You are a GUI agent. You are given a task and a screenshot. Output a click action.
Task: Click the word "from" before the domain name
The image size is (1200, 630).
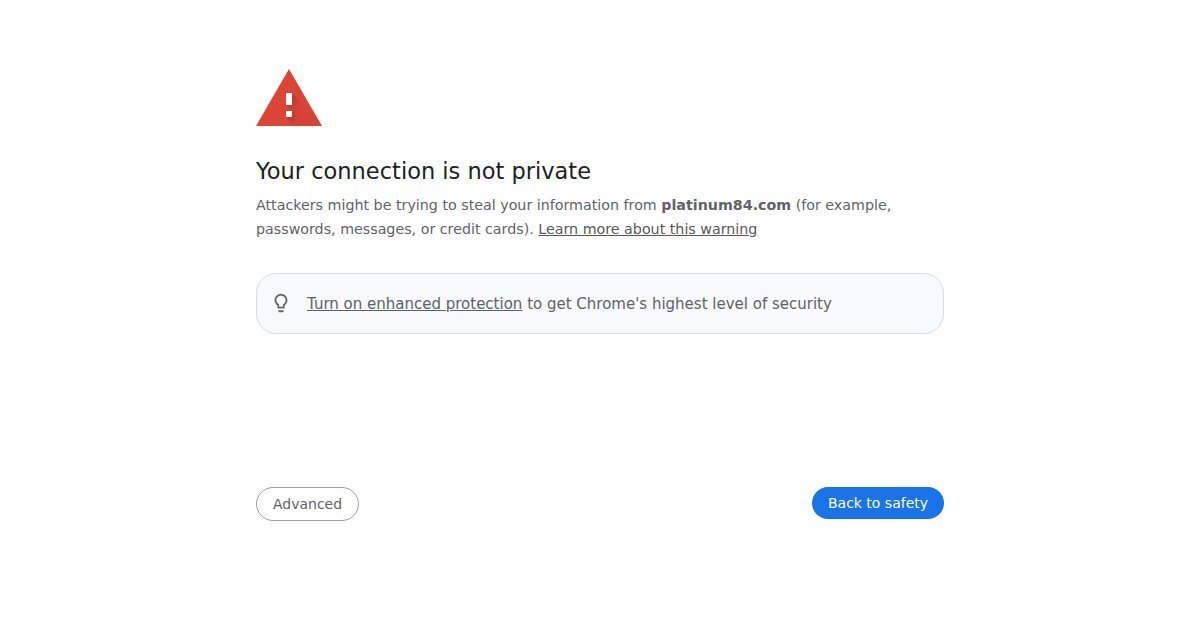(639, 205)
